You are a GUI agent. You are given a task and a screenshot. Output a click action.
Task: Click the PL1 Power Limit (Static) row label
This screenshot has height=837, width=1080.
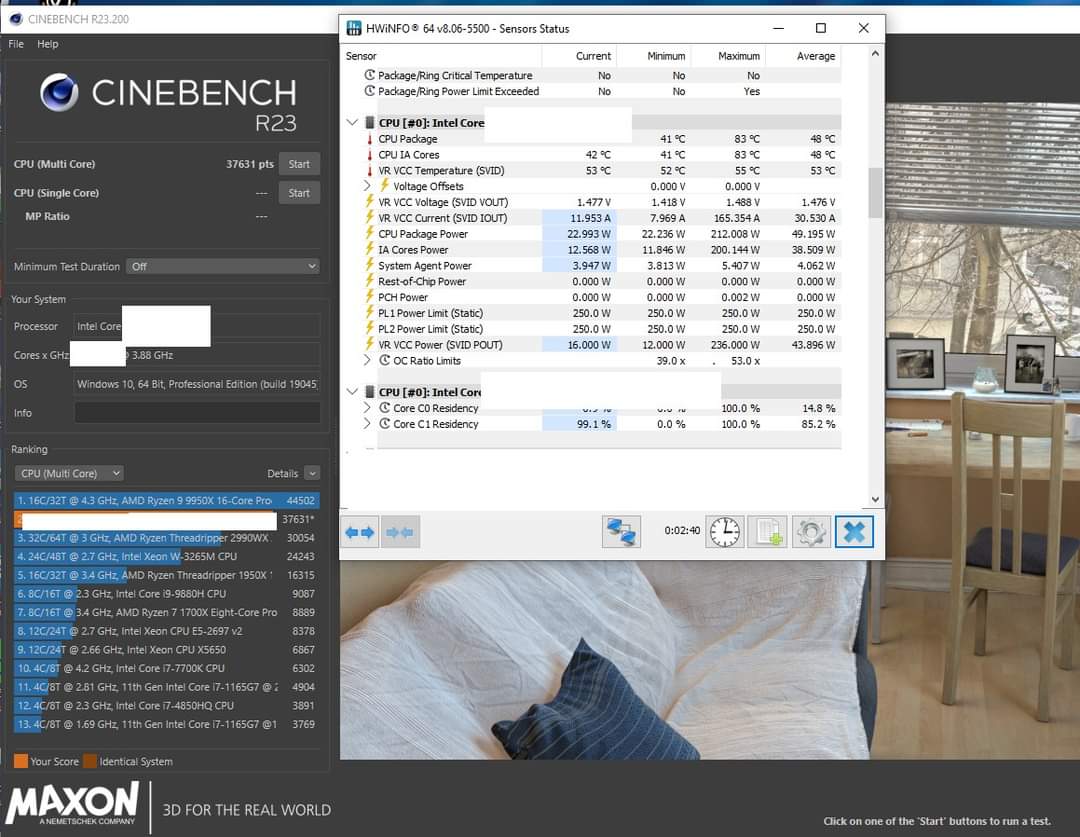[x=430, y=313]
